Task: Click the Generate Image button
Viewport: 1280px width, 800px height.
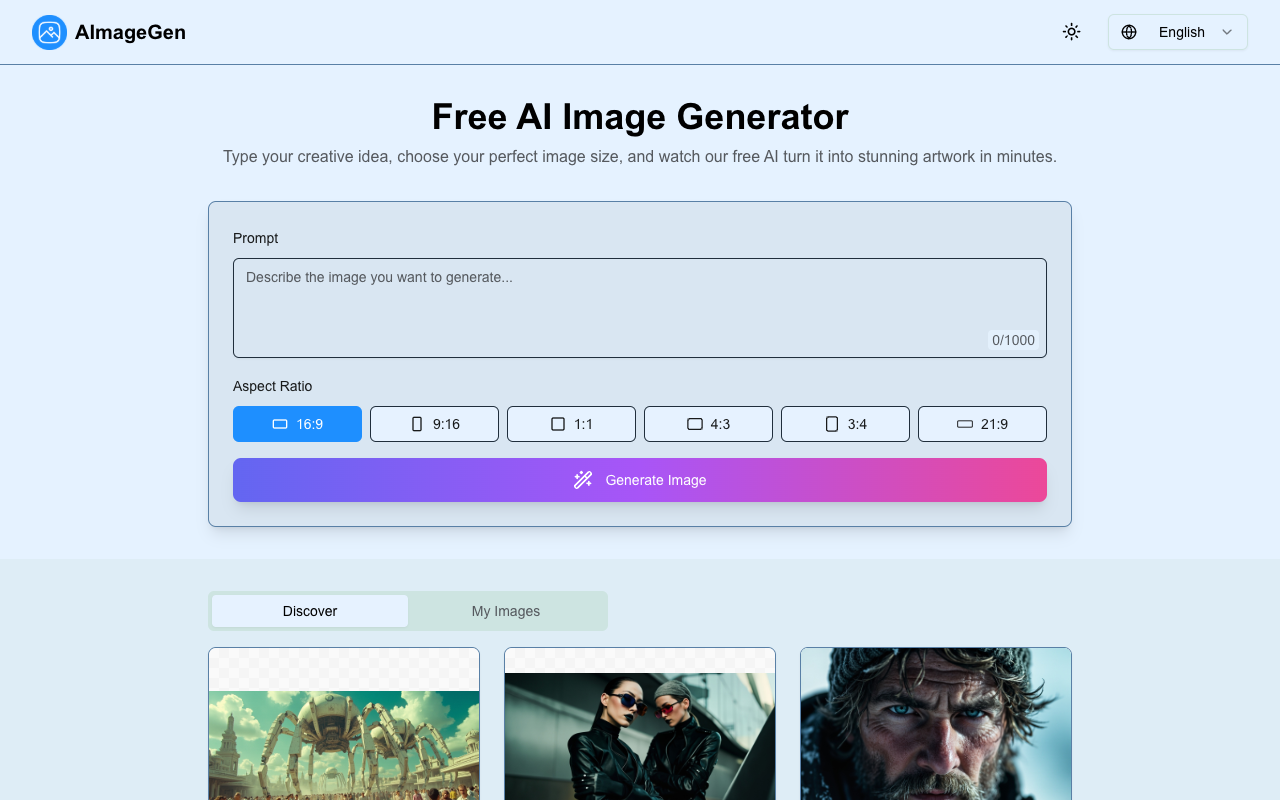Action: pyautogui.click(x=639, y=480)
